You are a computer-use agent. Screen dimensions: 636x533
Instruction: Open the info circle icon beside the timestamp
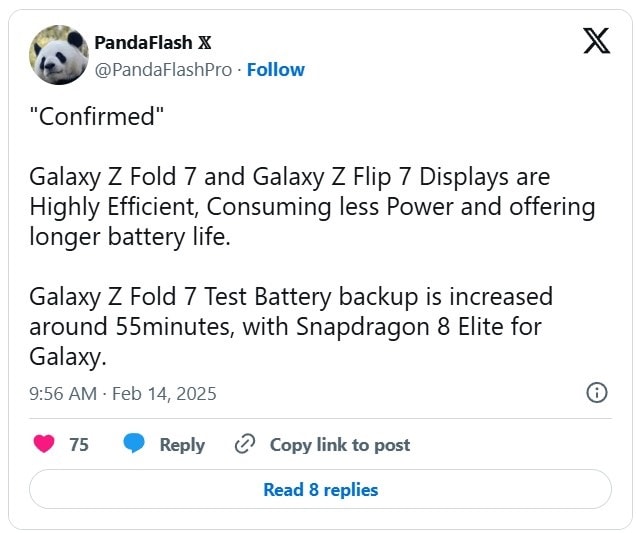click(x=596, y=393)
